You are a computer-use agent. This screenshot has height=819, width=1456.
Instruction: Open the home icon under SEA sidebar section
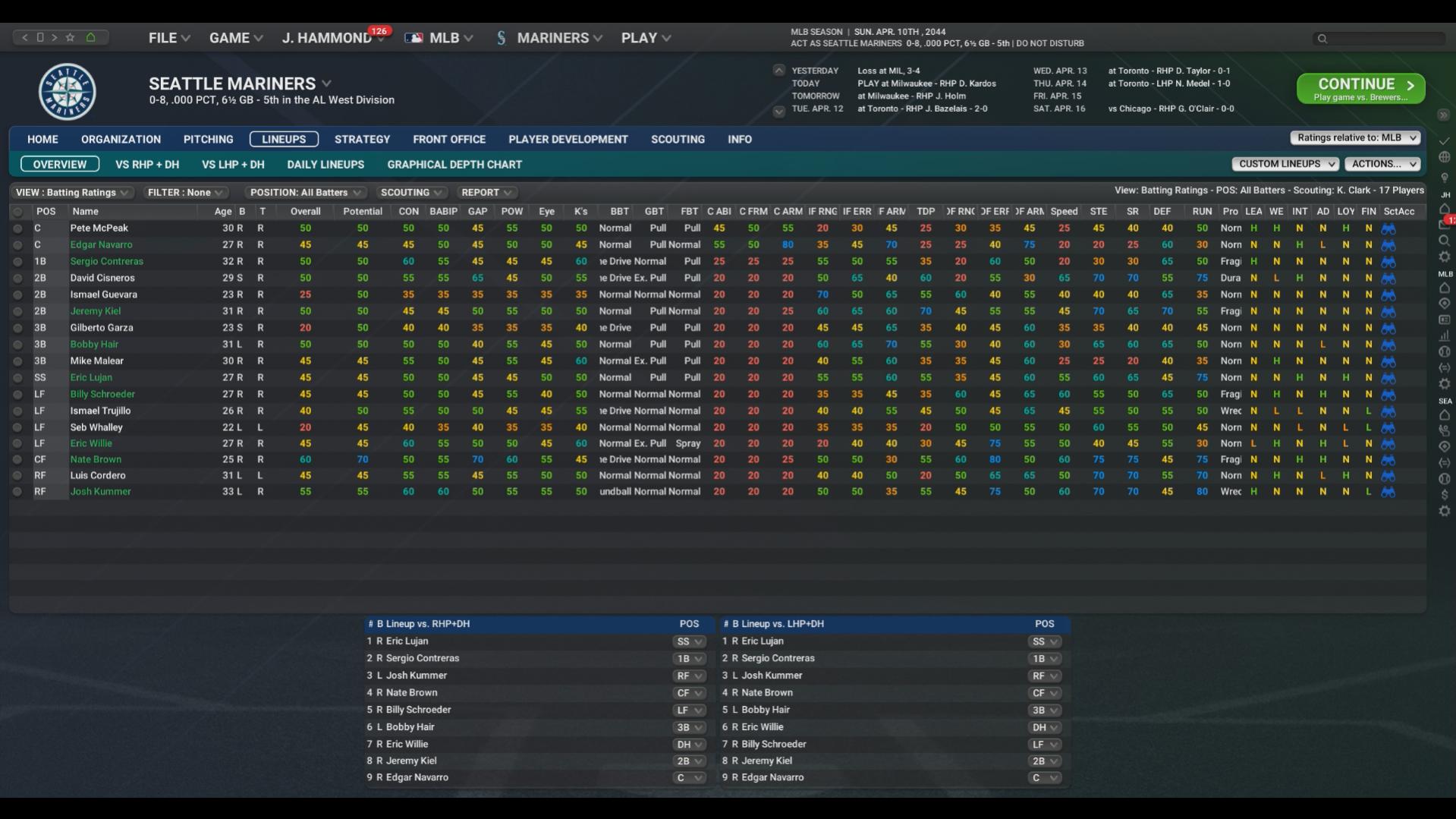coord(1445,415)
